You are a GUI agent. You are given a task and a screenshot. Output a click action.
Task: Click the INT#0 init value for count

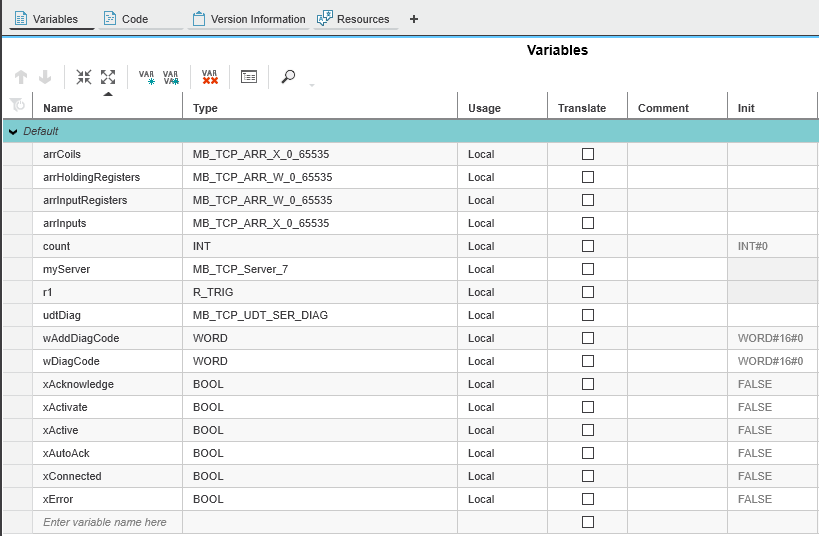(x=753, y=246)
